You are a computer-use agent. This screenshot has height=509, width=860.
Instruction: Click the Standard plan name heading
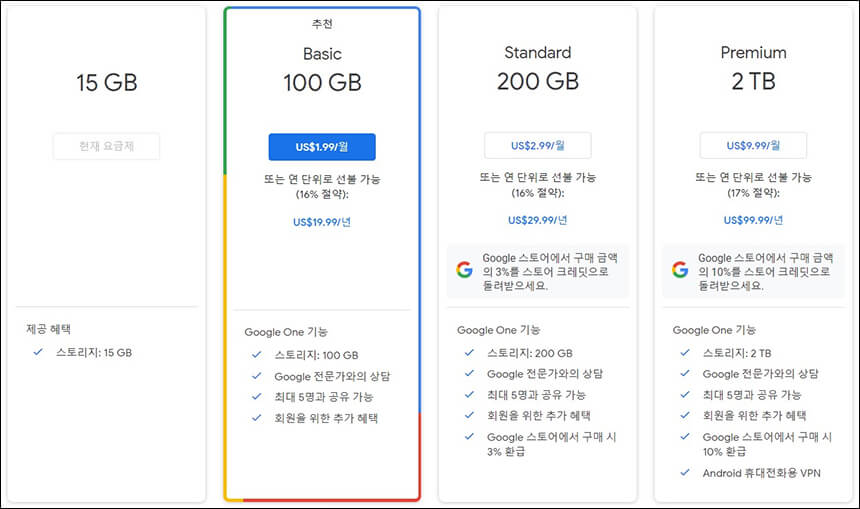coord(538,53)
